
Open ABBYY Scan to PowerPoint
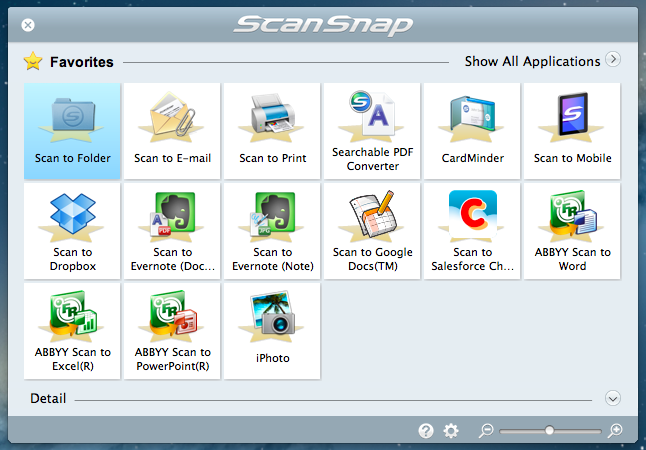point(172,330)
